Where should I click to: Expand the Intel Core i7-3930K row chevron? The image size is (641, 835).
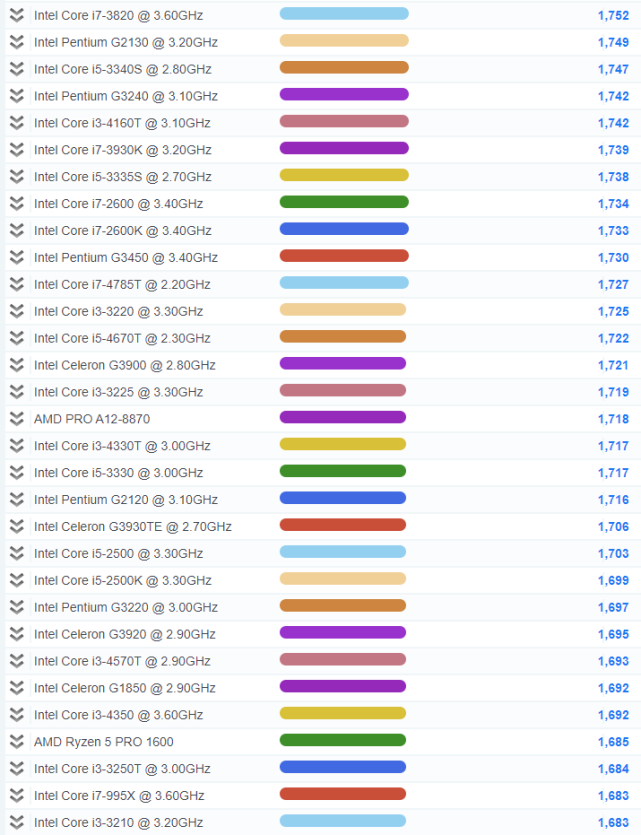click(17, 150)
